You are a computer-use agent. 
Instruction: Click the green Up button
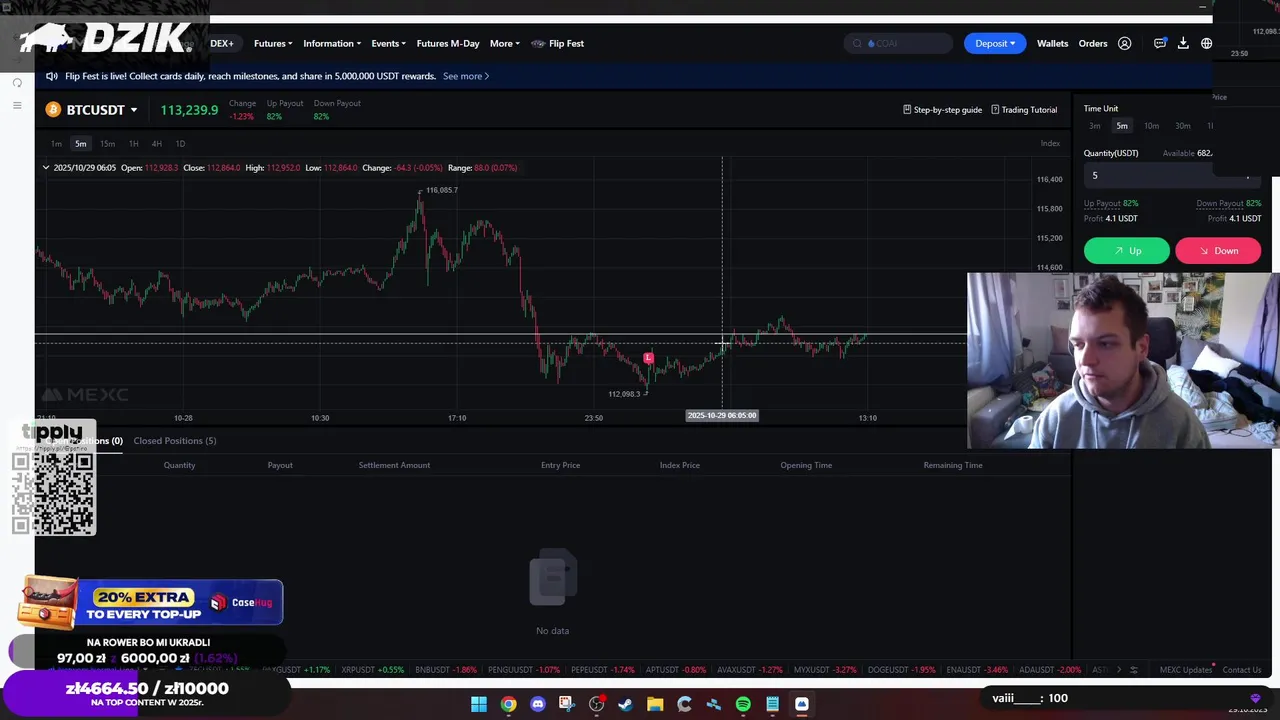point(1127,251)
